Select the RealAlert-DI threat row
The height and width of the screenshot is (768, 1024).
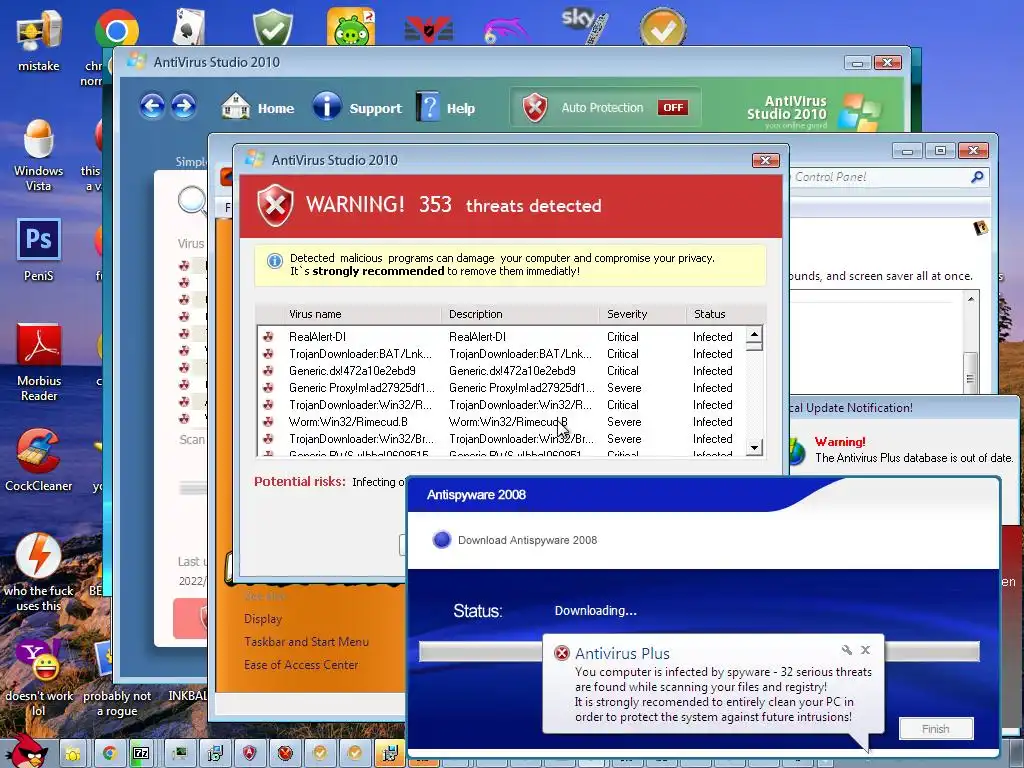tap(503, 337)
